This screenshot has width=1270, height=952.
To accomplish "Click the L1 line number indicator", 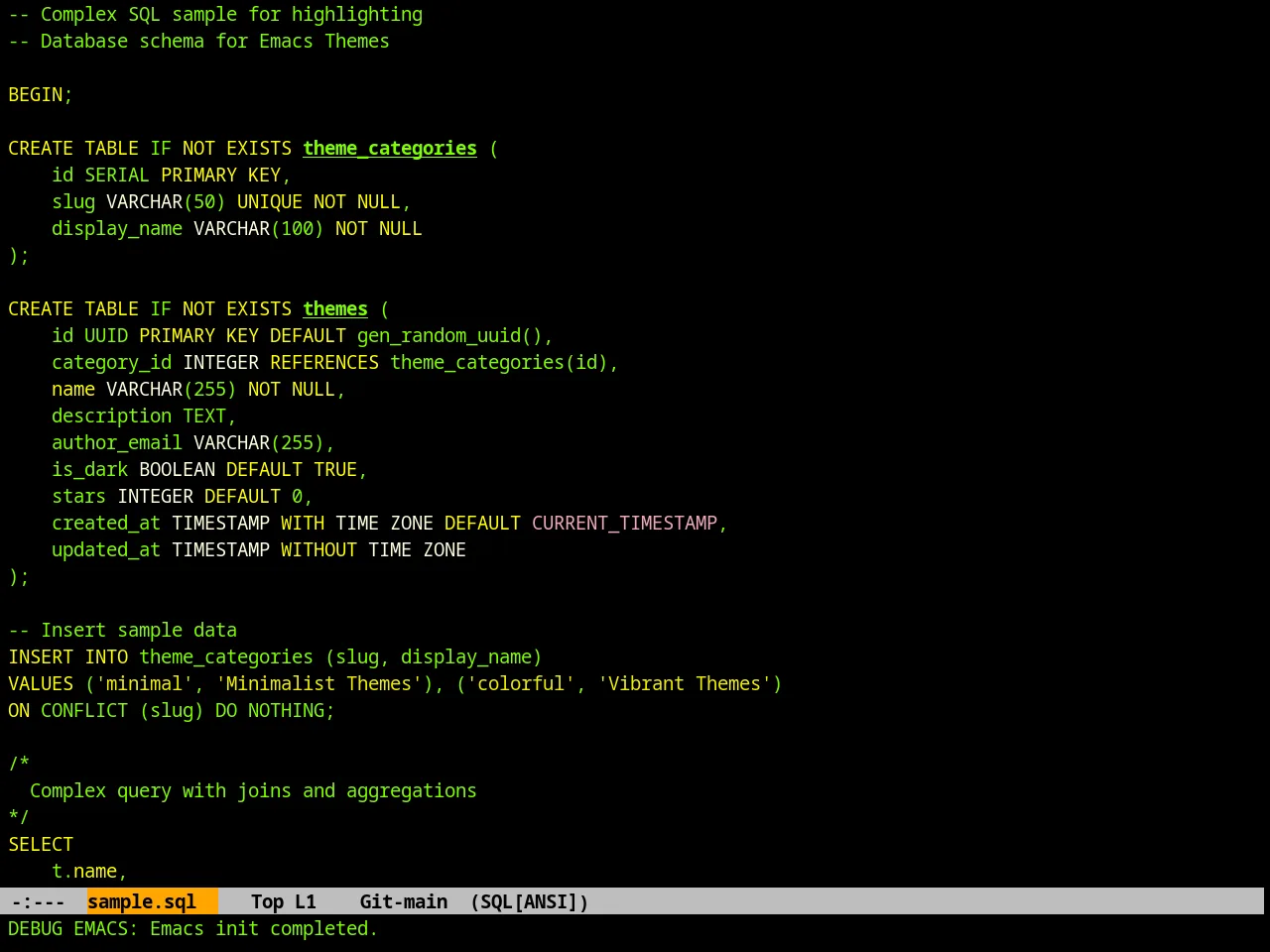I will [305, 901].
